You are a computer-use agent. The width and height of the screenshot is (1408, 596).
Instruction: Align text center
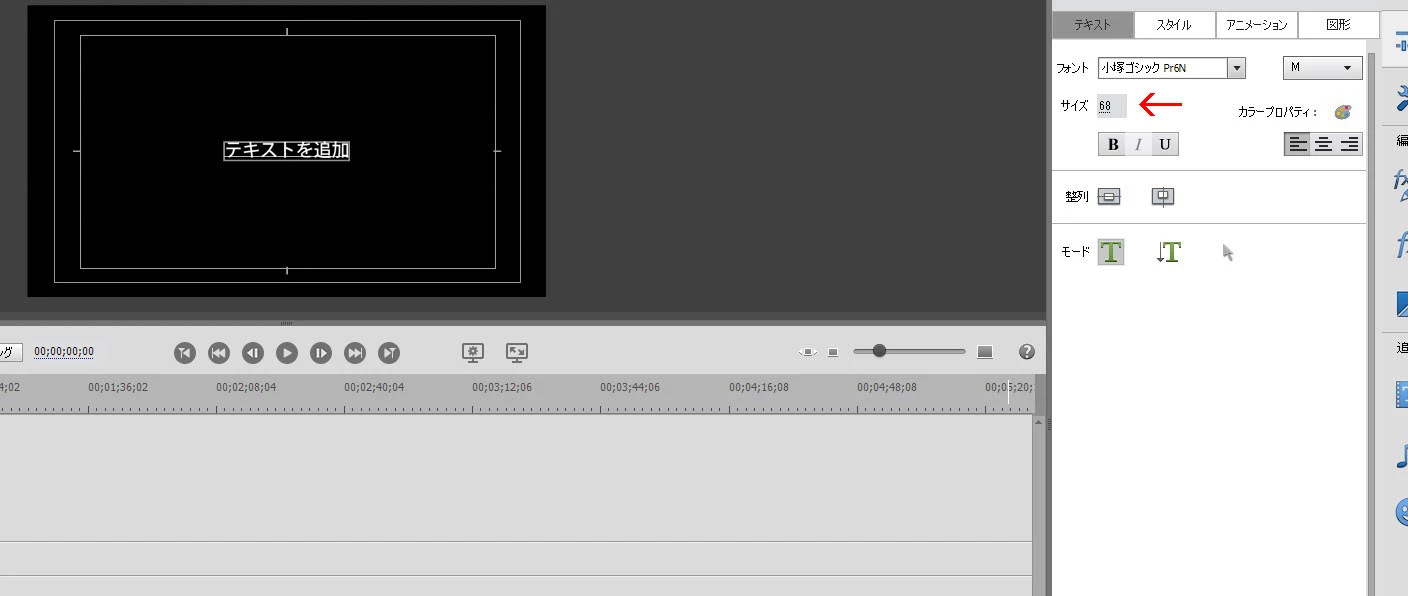pyautogui.click(x=1323, y=144)
